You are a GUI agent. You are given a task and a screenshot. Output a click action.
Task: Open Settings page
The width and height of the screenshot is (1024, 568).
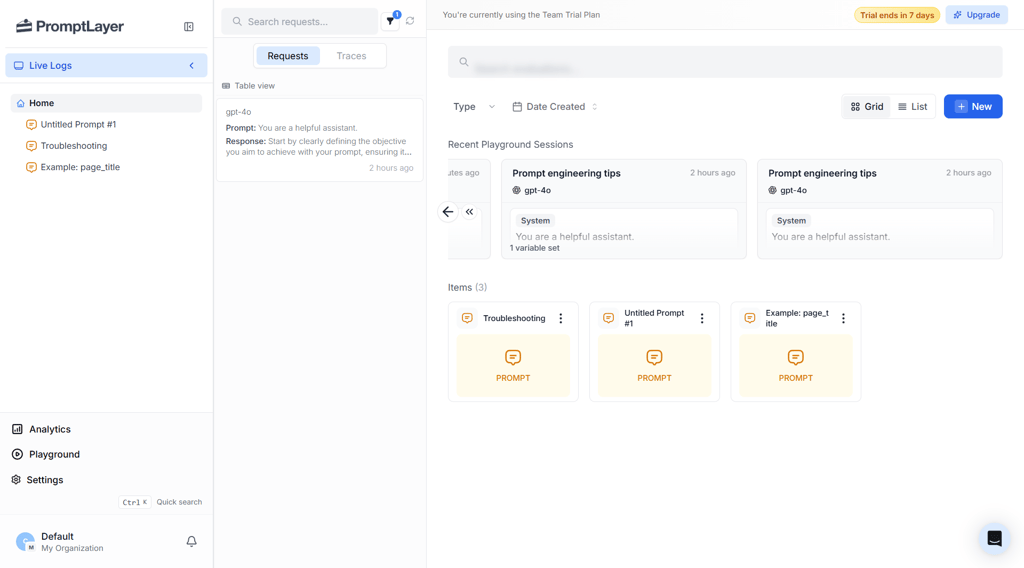tap(45, 480)
